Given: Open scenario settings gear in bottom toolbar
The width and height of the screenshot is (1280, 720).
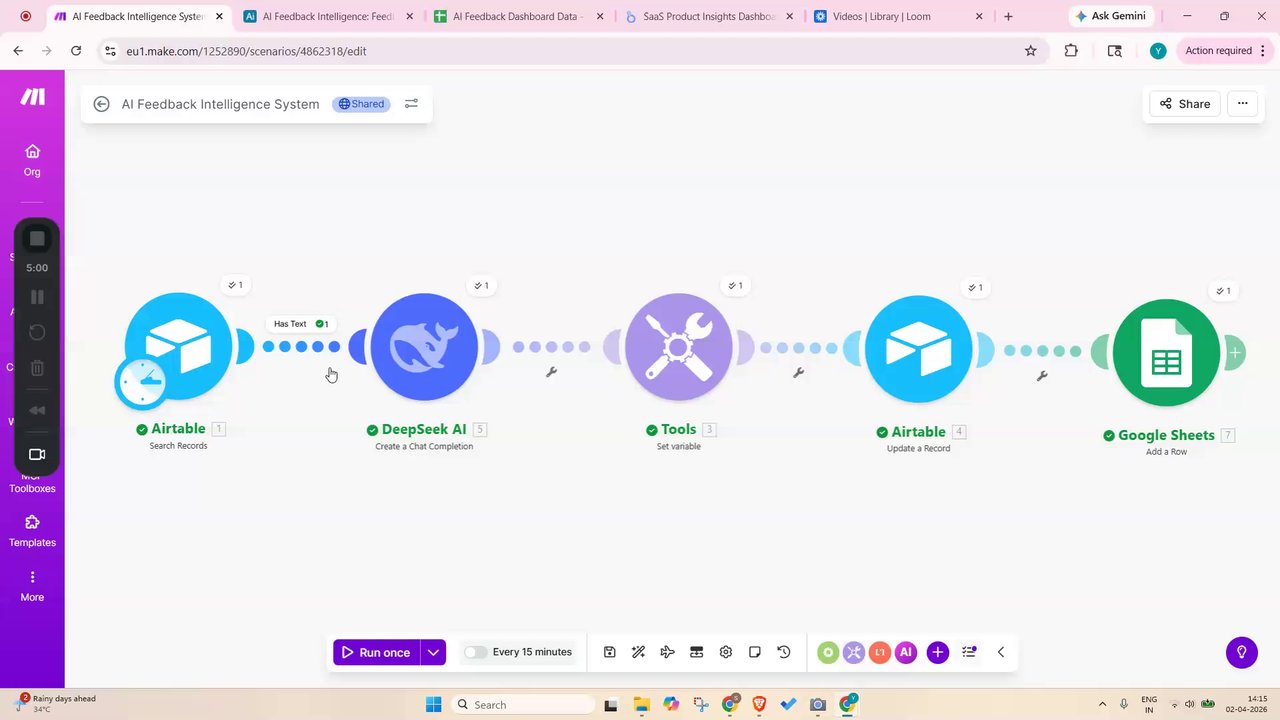Looking at the screenshot, I should (726, 652).
